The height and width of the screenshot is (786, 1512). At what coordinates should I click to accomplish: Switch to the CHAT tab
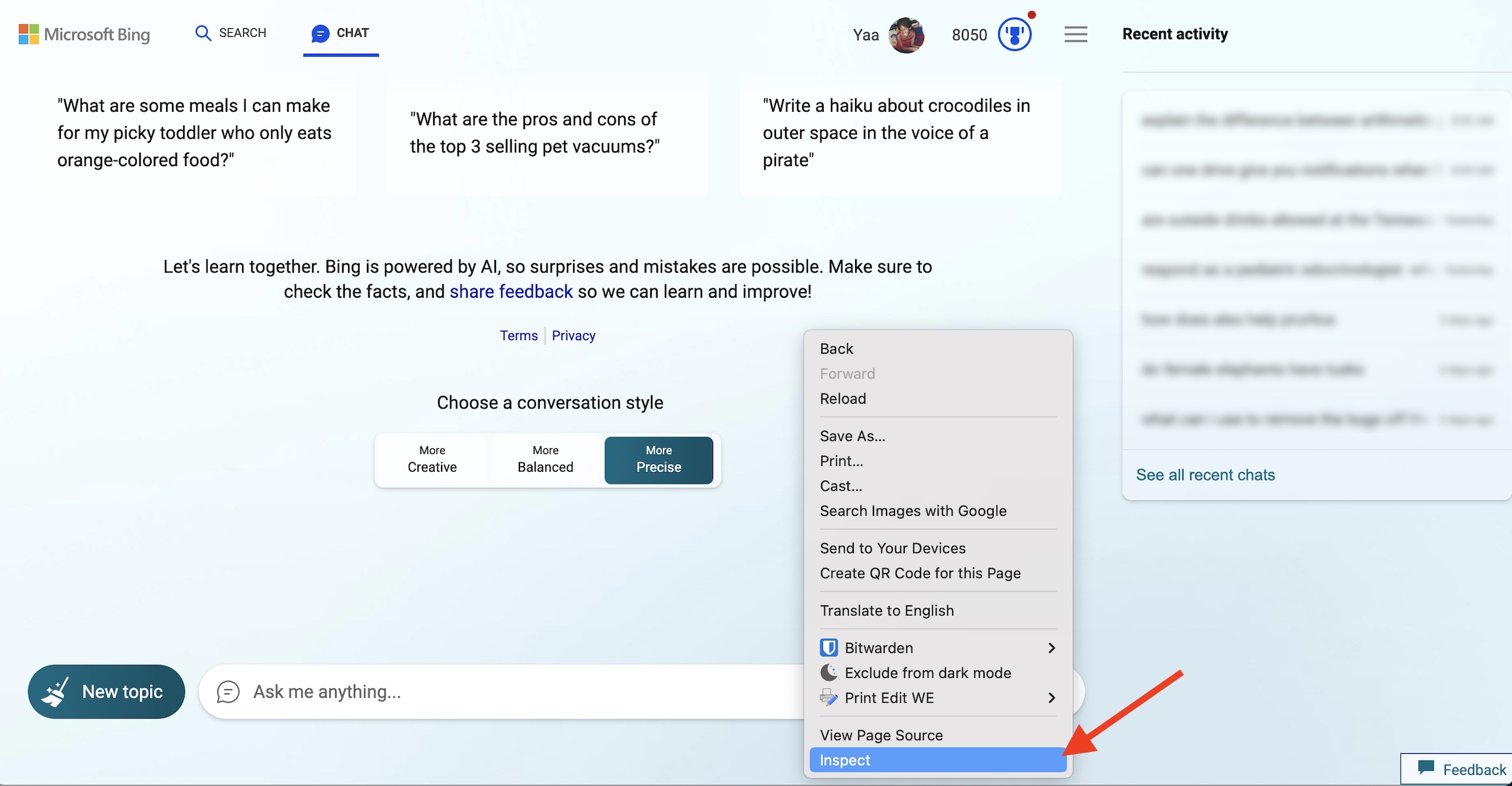[x=340, y=33]
